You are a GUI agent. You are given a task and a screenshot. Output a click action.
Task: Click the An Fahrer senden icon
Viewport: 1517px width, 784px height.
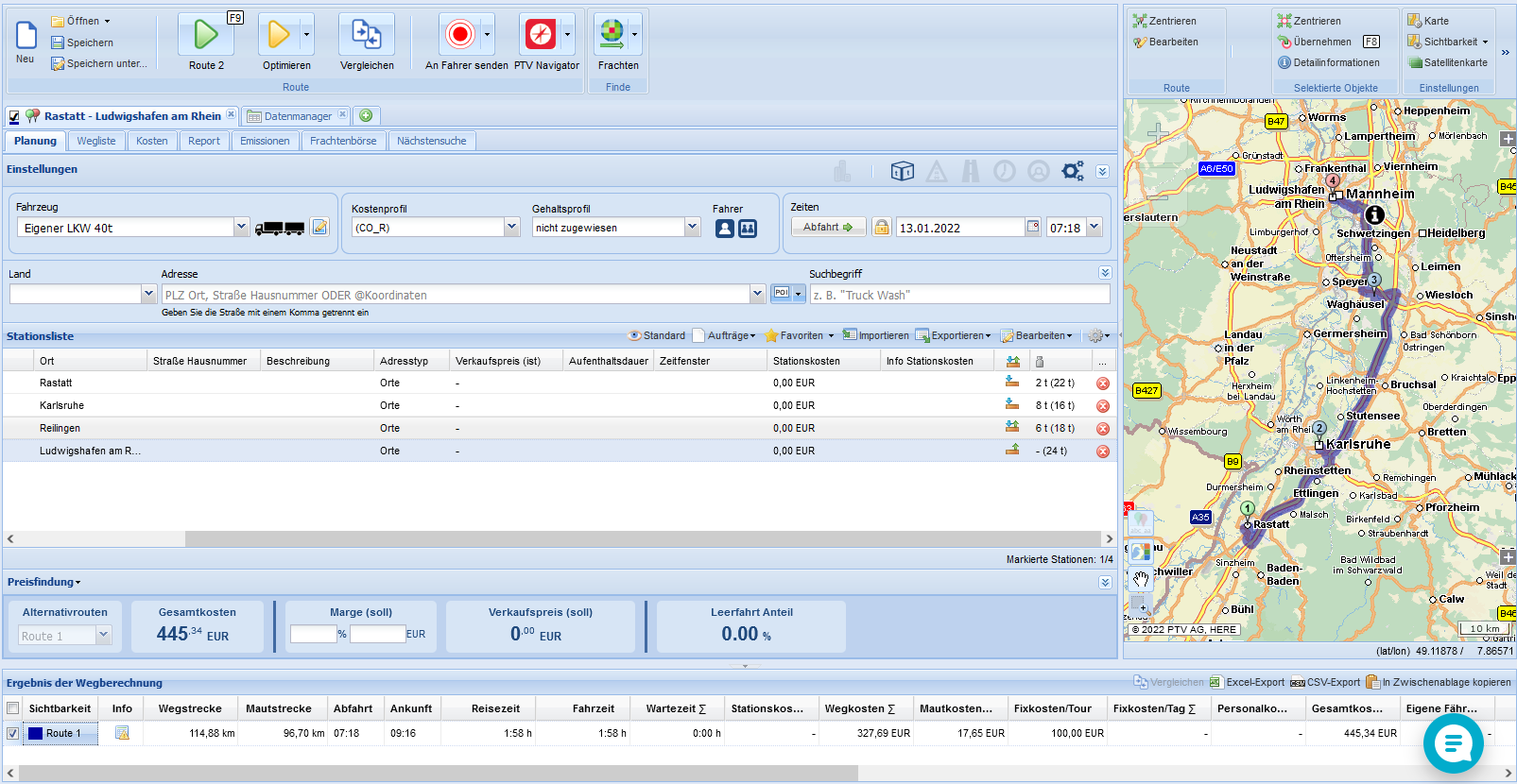[x=460, y=35]
